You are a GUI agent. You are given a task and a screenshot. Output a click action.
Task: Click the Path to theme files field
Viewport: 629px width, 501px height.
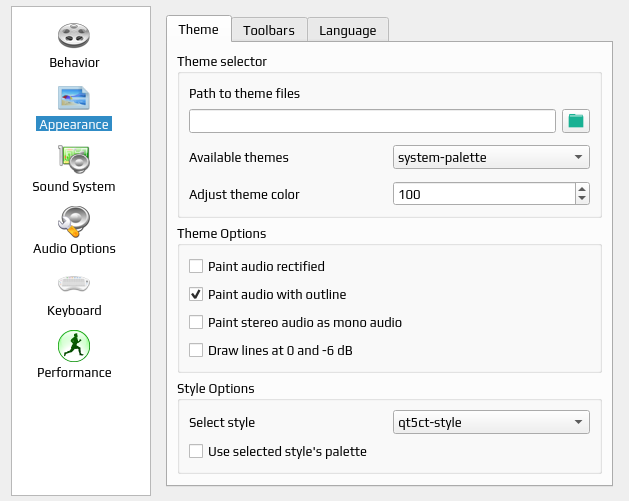pos(372,121)
